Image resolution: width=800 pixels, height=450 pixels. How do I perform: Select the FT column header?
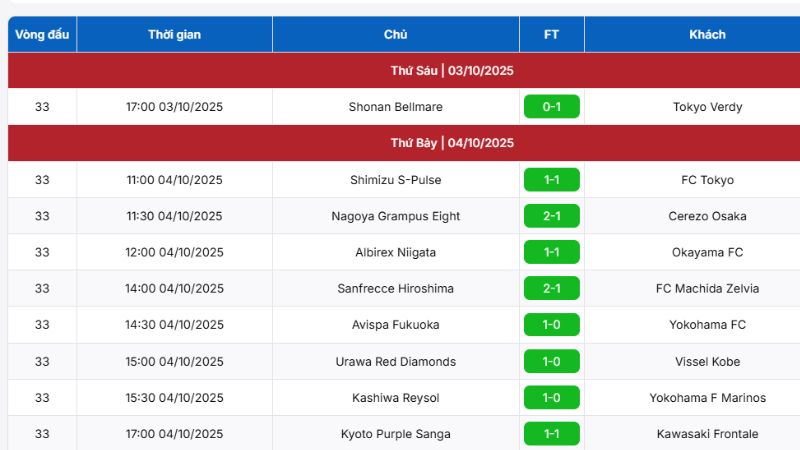551,34
